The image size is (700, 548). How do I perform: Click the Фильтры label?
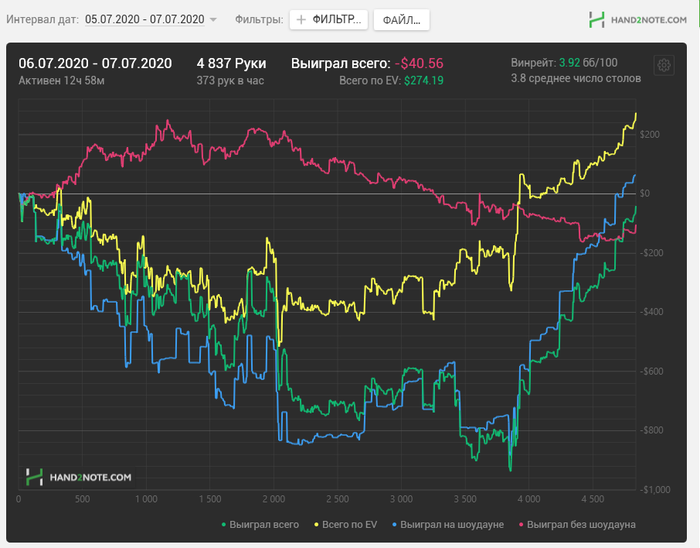(259, 20)
